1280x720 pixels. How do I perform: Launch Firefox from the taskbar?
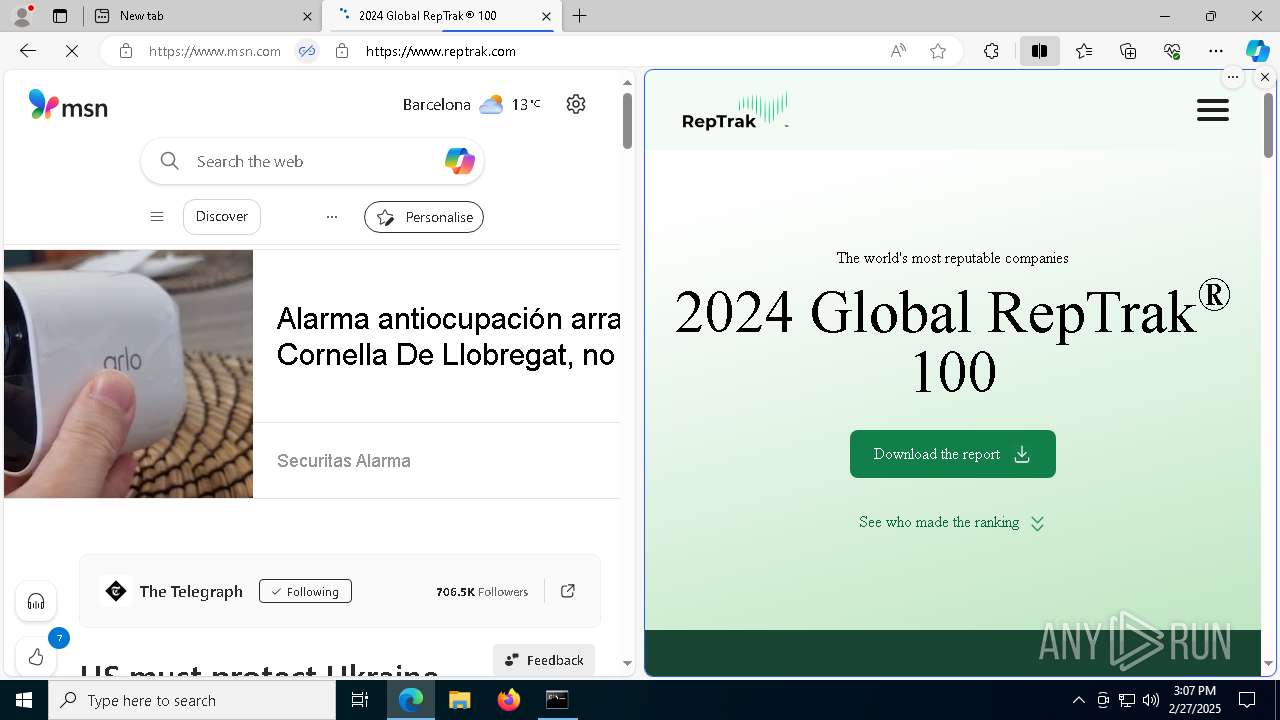click(x=508, y=700)
